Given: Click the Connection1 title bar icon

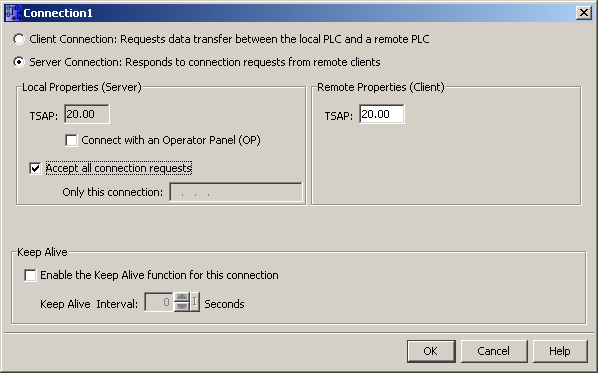Looking at the screenshot, I should click(x=13, y=13).
